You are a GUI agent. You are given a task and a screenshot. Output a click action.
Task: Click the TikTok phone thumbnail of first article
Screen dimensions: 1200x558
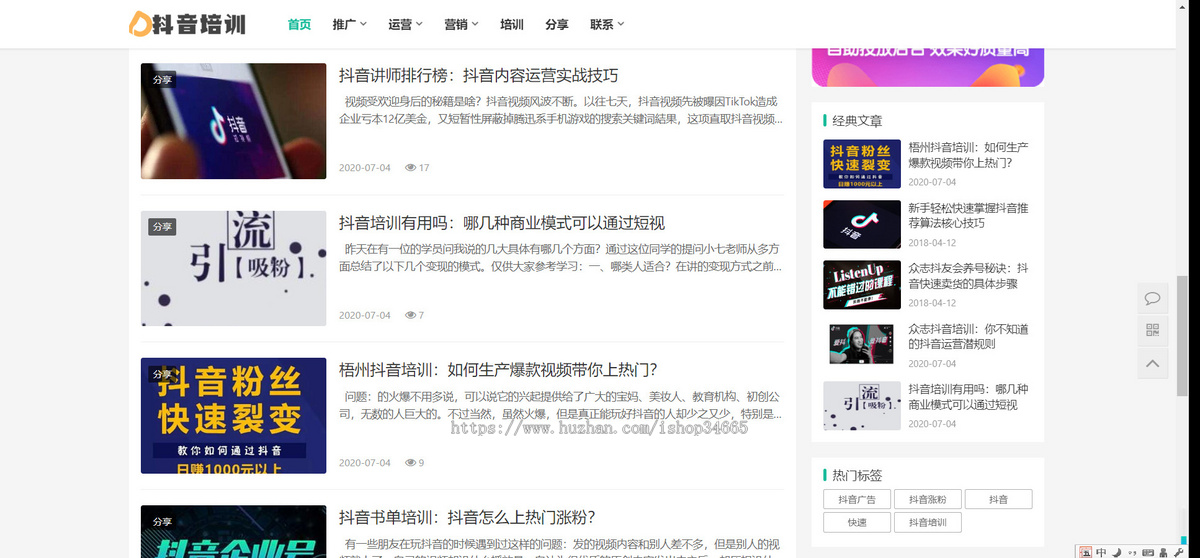click(233, 121)
